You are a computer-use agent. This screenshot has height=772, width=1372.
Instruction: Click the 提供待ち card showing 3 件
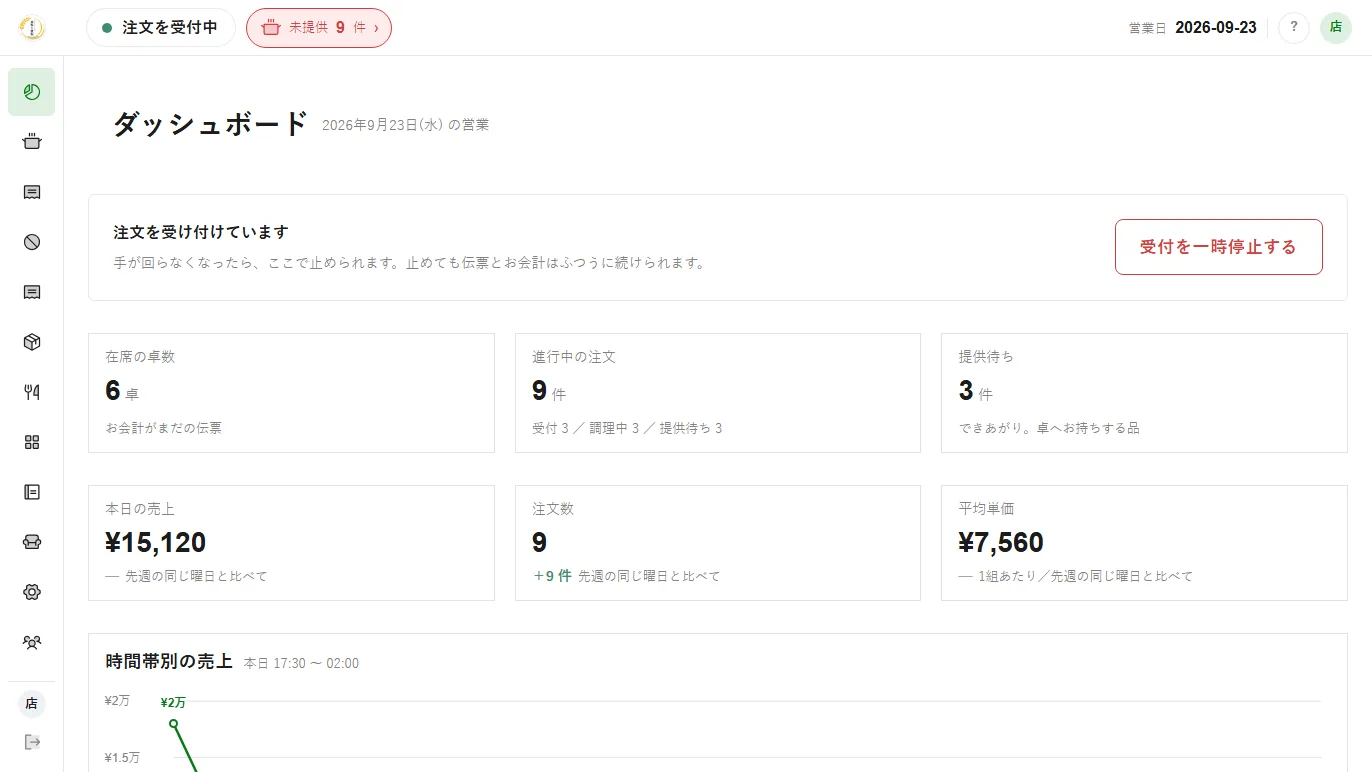click(1144, 393)
